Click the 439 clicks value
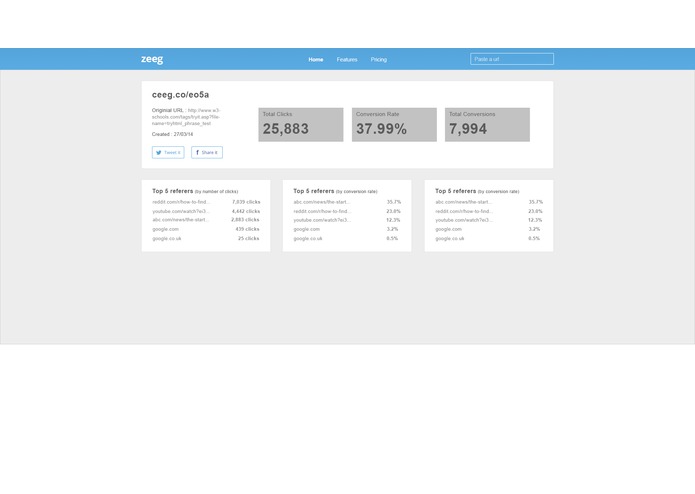This screenshot has width=695, height=494. (247, 229)
